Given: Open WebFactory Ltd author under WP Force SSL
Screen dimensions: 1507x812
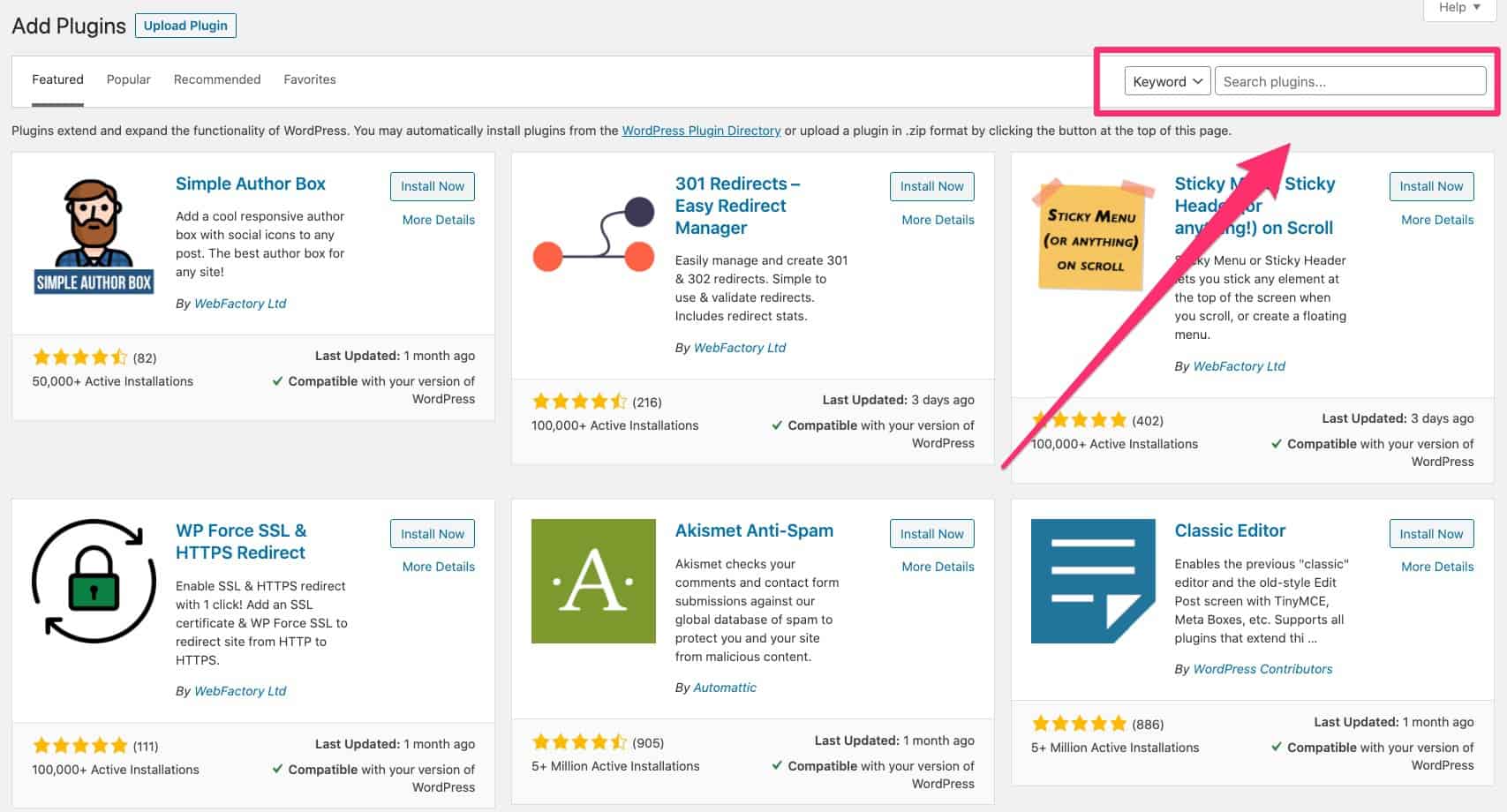Looking at the screenshot, I should click(x=240, y=691).
